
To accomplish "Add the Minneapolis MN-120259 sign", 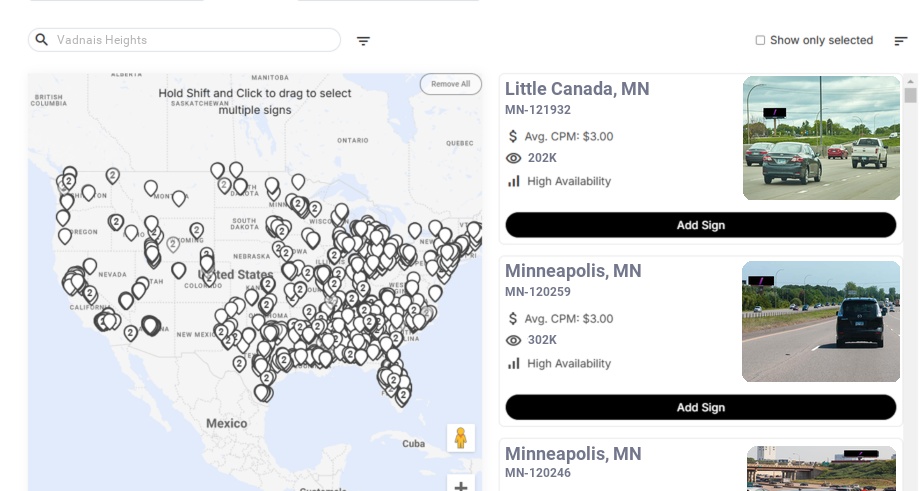I will 700,407.
